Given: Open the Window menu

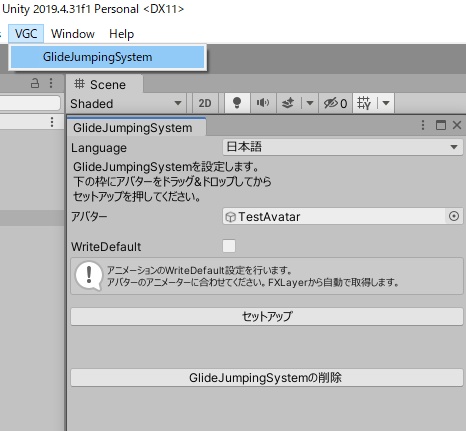Looking at the screenshot, I should coord(73,34).
